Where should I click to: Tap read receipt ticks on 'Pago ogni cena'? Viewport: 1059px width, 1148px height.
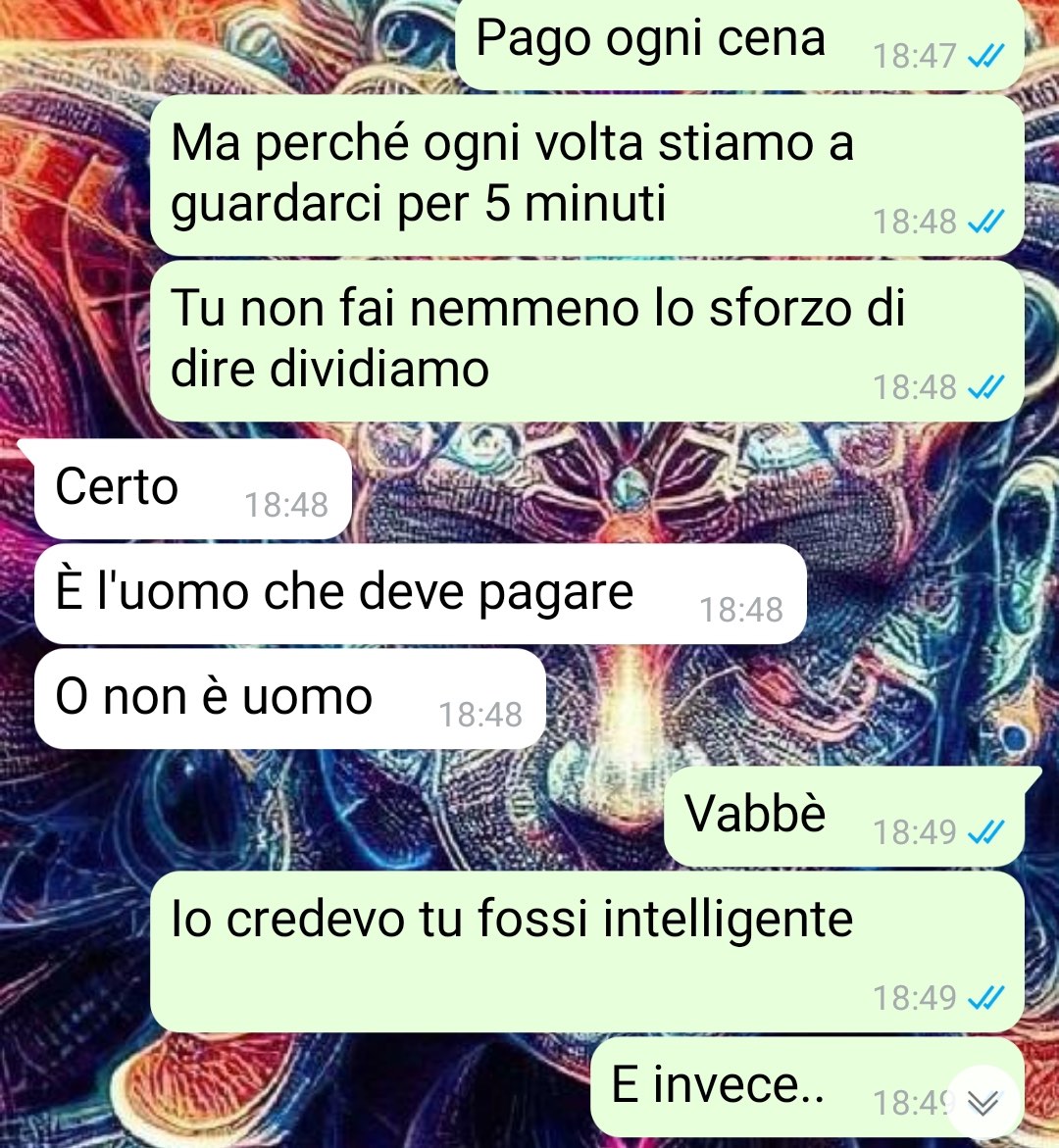coord(985,56)
